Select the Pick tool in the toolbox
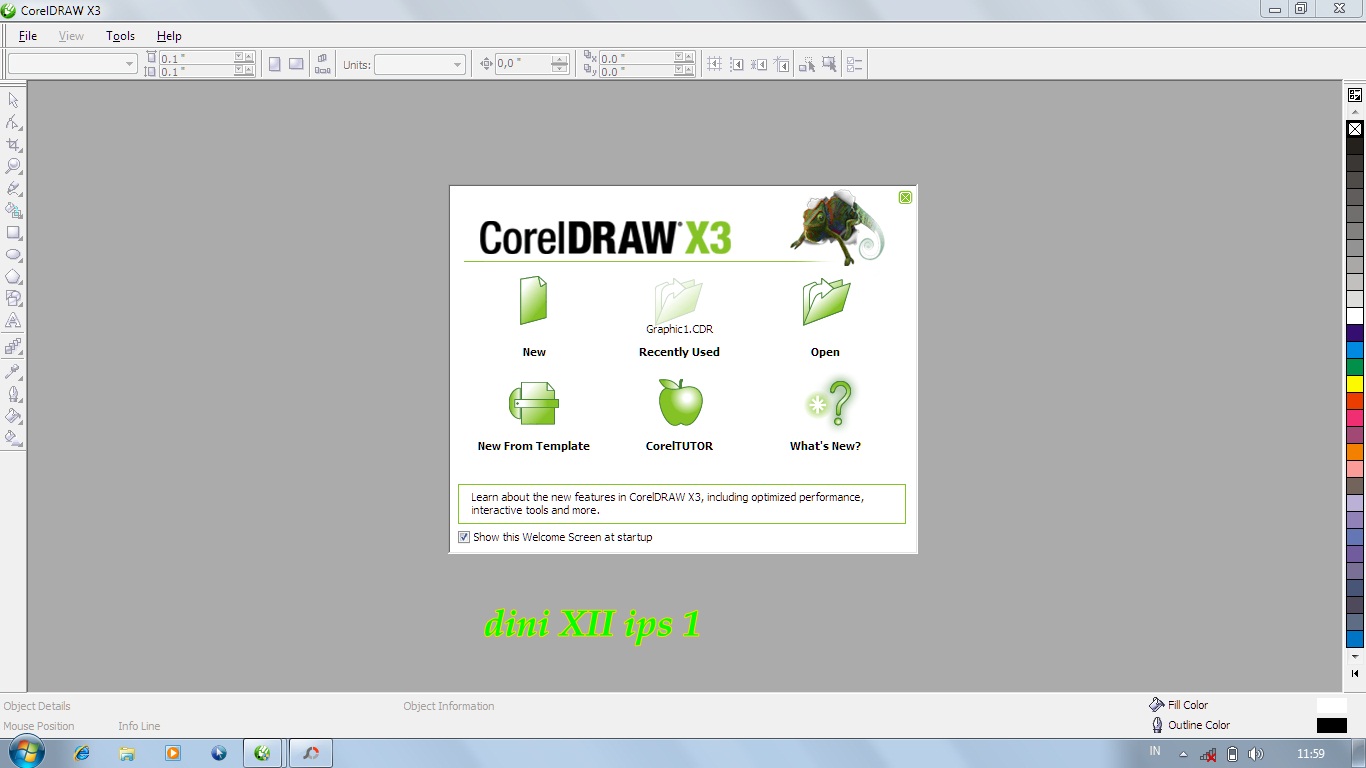 pos(13,100)
